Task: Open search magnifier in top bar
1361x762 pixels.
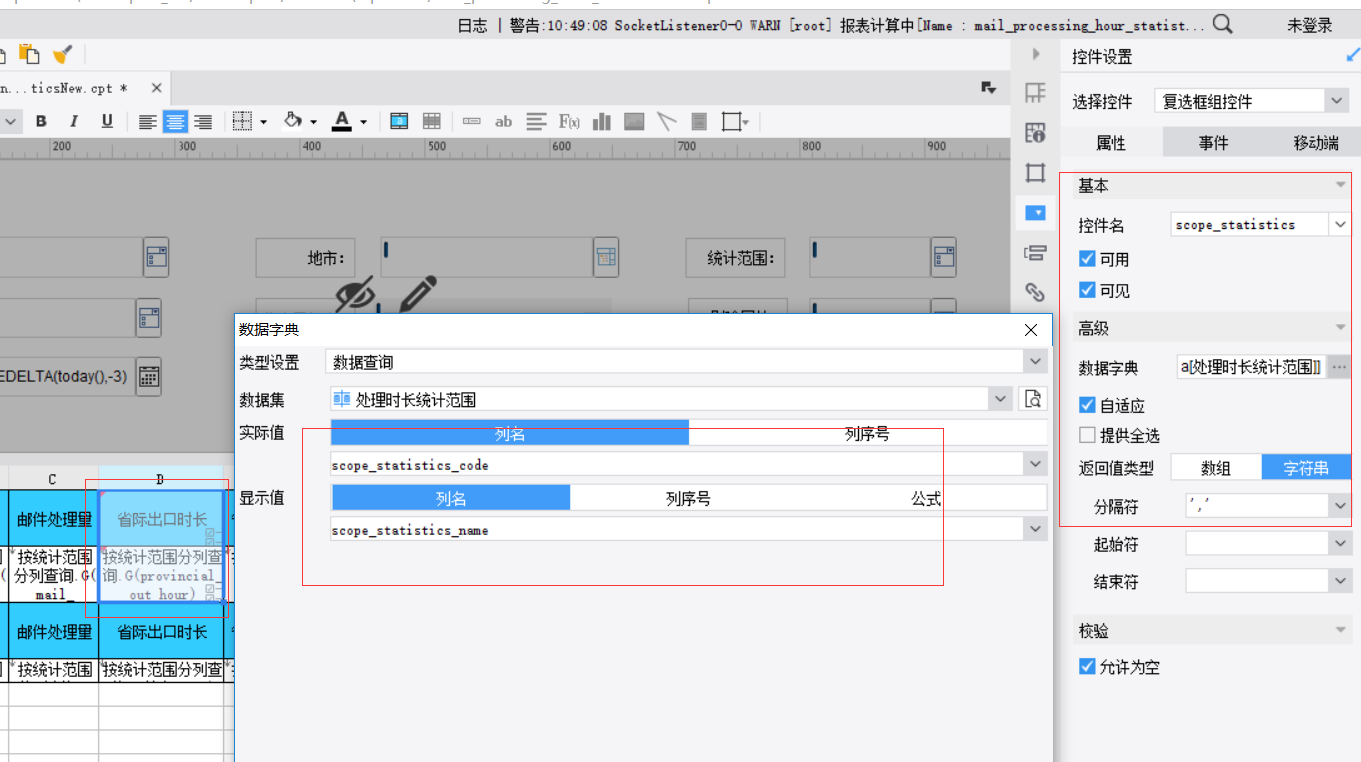Action: point(1222,25)
